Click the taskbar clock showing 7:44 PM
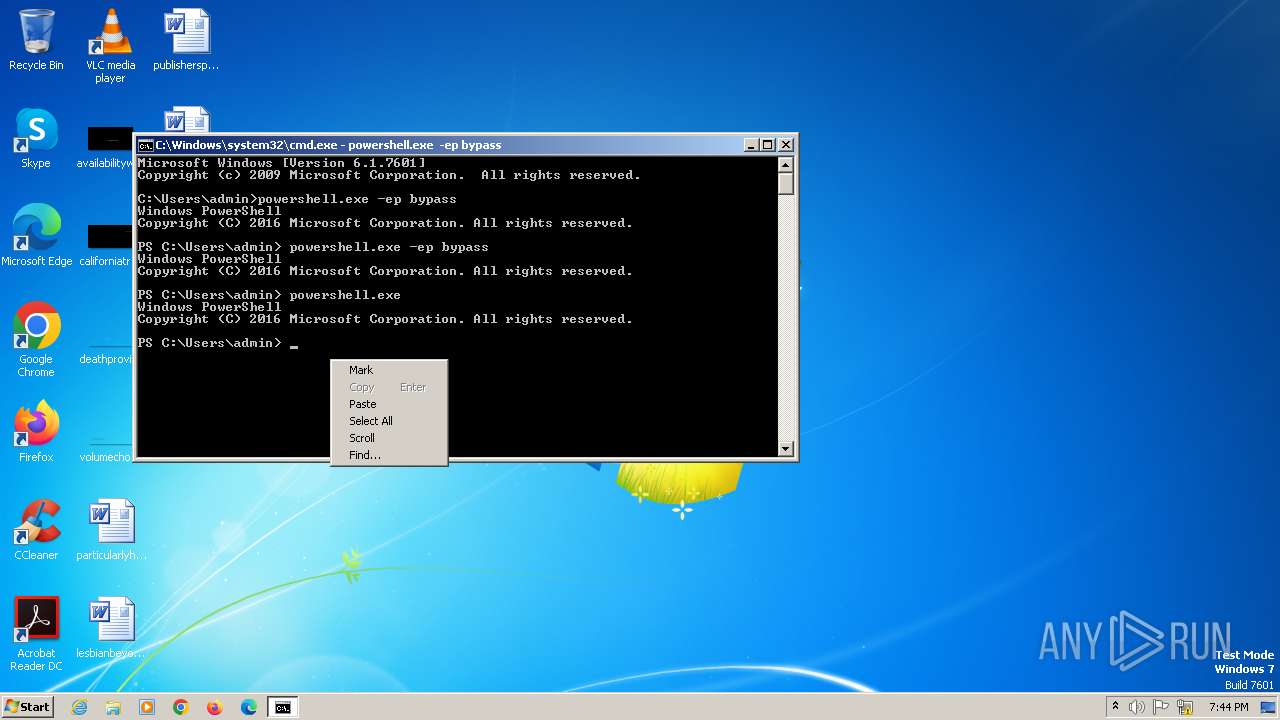The image size is (1280, 720). pos(1228,707)
